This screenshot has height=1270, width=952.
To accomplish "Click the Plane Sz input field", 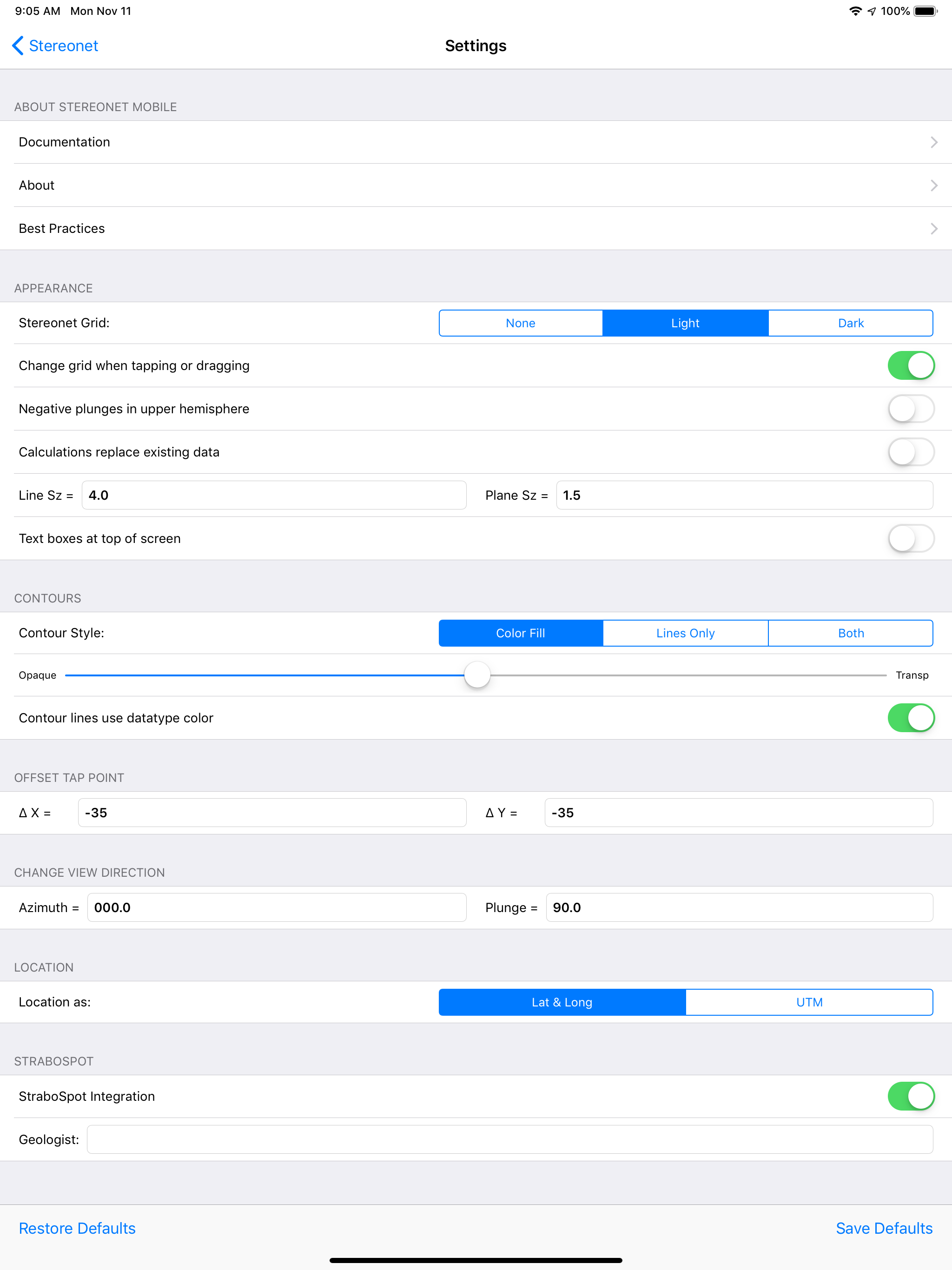I will tap(745, 495).
